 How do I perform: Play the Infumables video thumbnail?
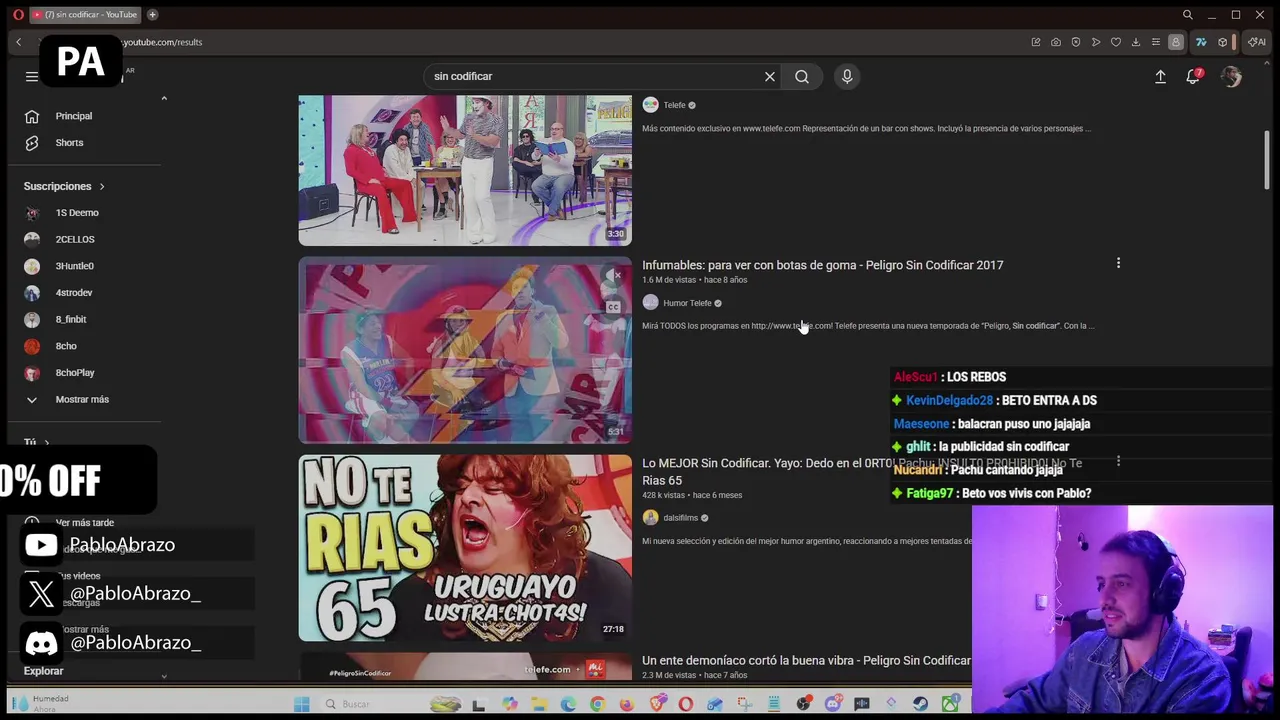pyautogui.click(x=465, y=351)
